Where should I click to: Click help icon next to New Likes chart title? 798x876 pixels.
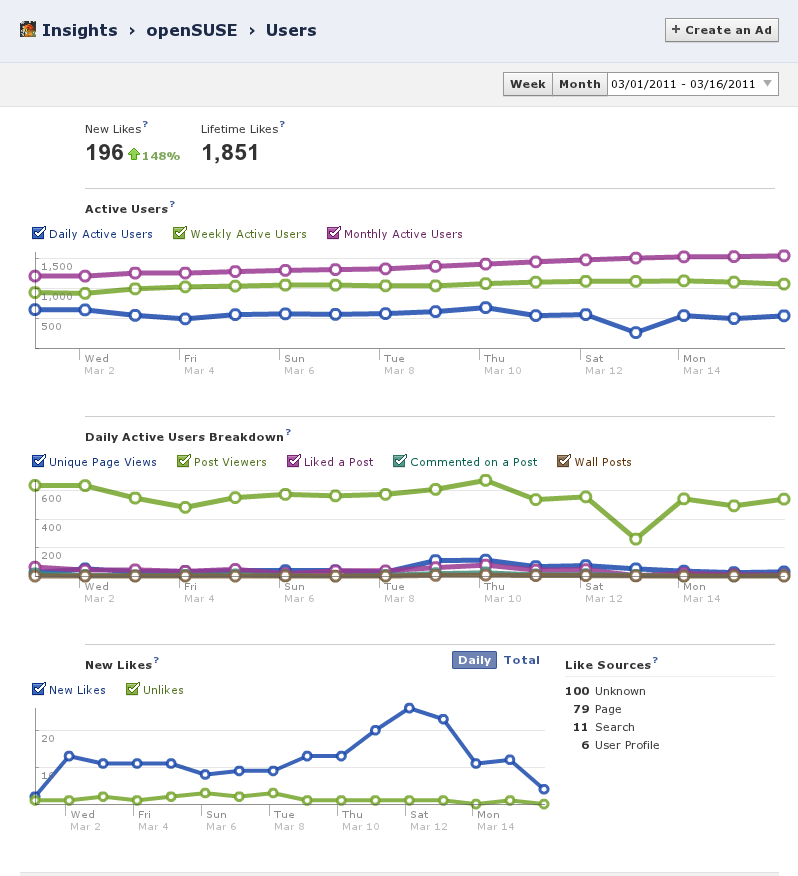pyautogui.click(x=156, y=661)
